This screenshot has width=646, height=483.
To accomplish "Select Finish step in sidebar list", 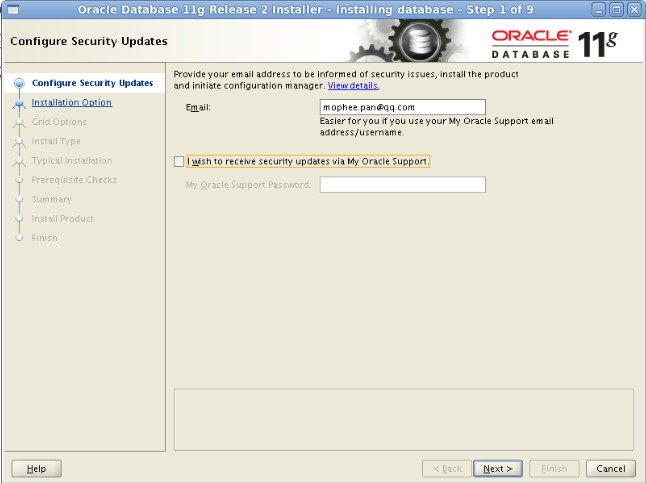I will pos(44,238).
